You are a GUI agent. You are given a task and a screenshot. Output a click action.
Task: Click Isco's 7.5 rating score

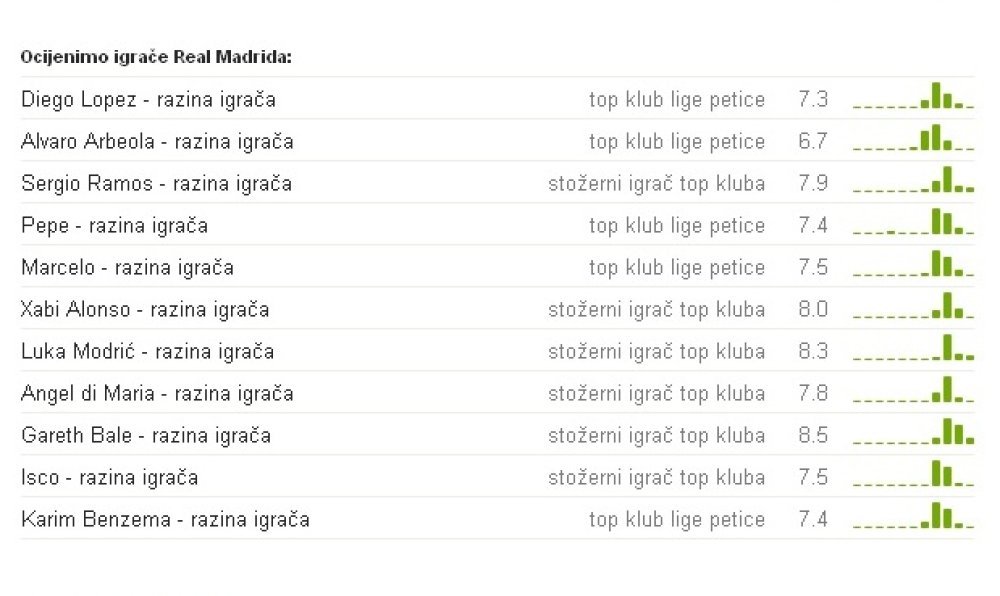[813, 477]
